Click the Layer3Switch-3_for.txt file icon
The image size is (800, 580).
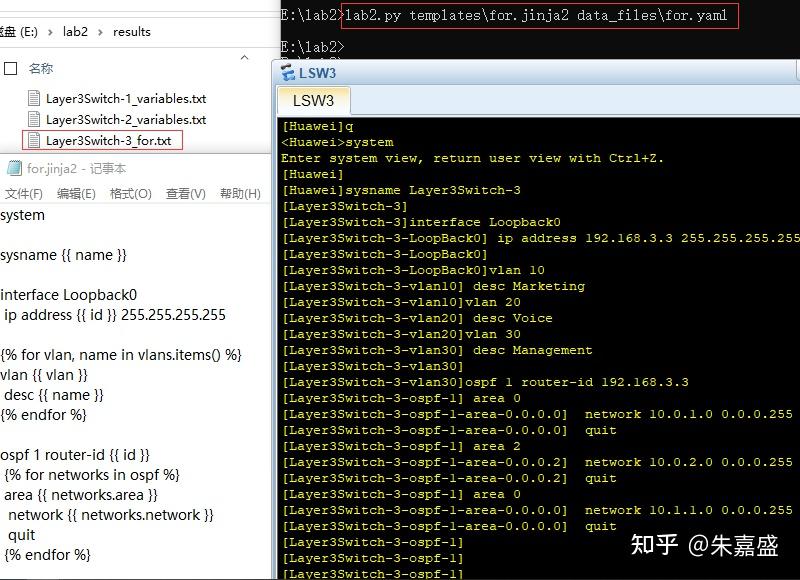[x=34, y=140]
